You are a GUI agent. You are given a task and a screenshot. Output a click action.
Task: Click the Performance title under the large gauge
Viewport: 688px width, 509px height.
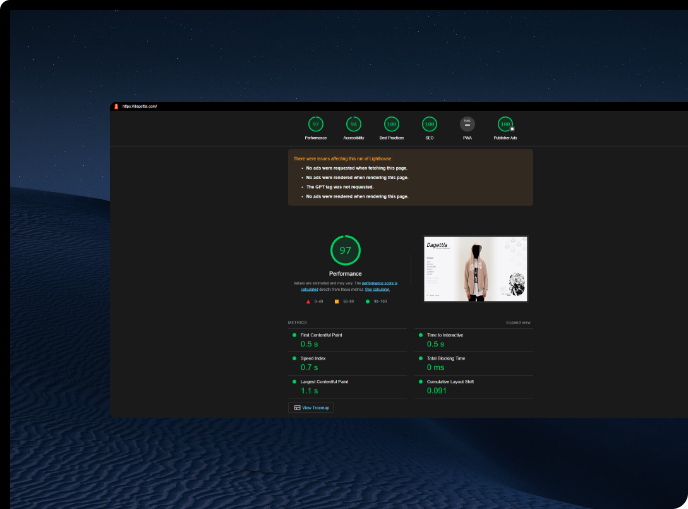tap(345, 273)
